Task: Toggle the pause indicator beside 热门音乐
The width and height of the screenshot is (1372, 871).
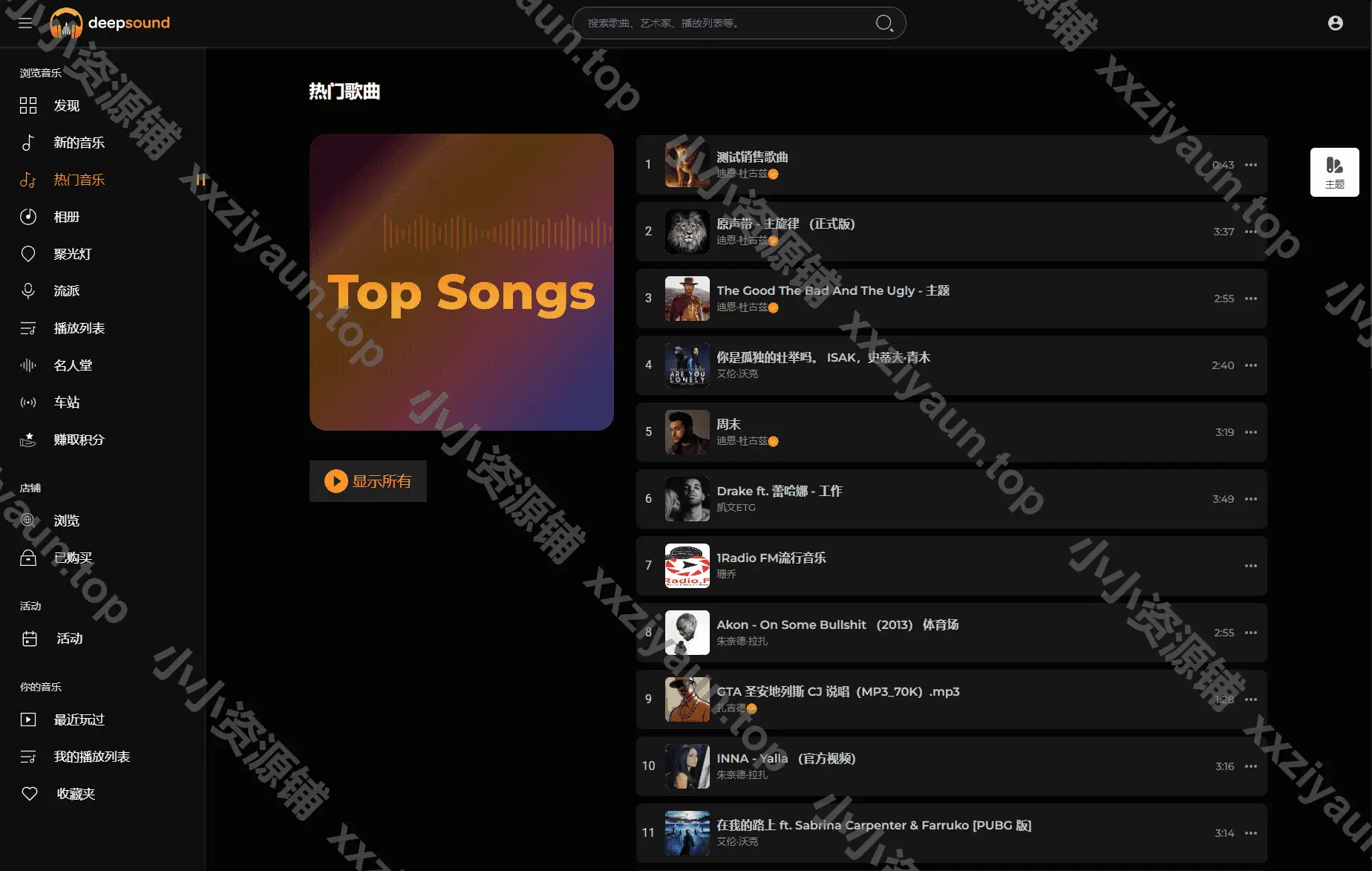Action: (x=200, y=180)
